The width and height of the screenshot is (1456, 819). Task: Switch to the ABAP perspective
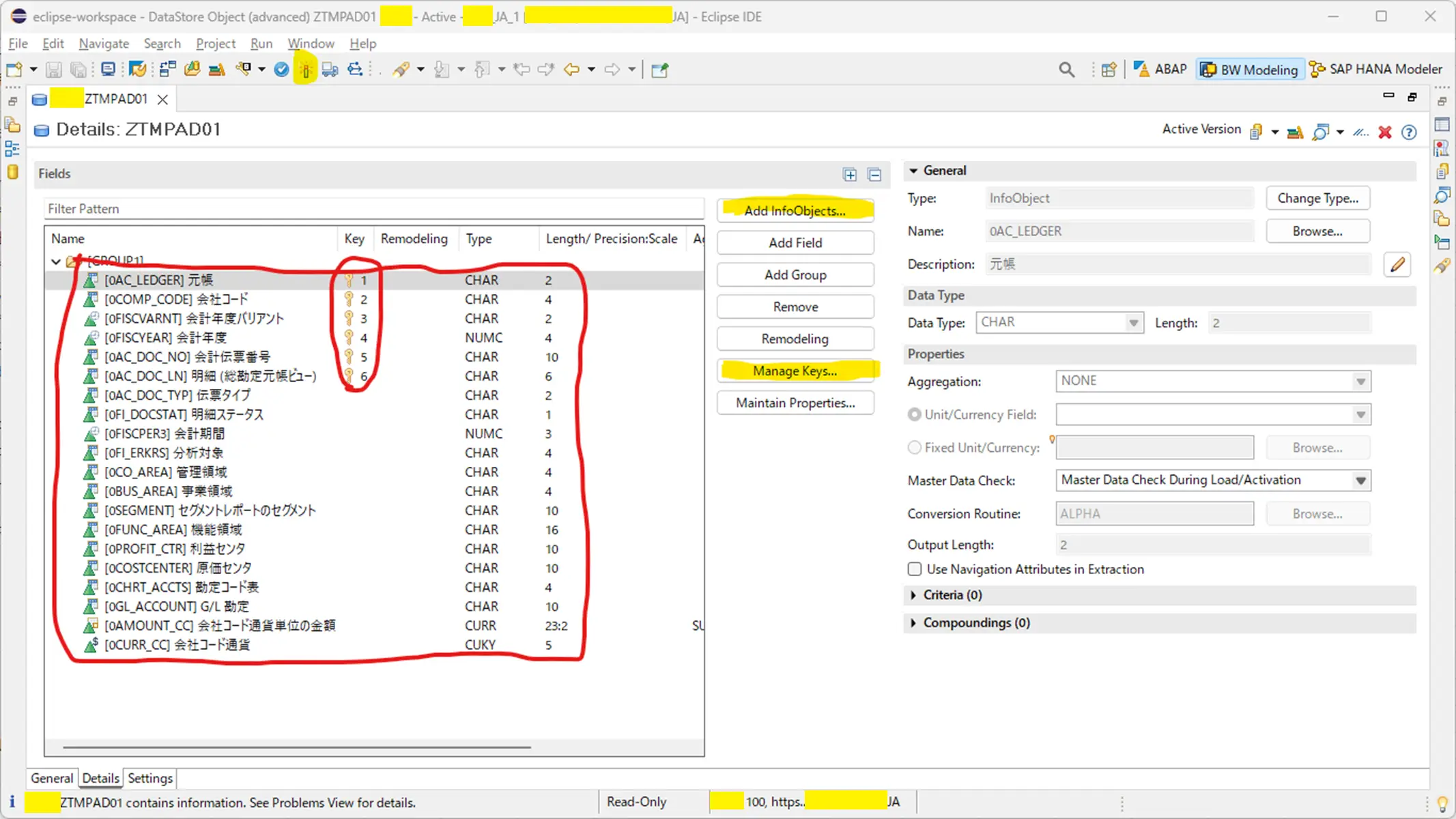1160,69
